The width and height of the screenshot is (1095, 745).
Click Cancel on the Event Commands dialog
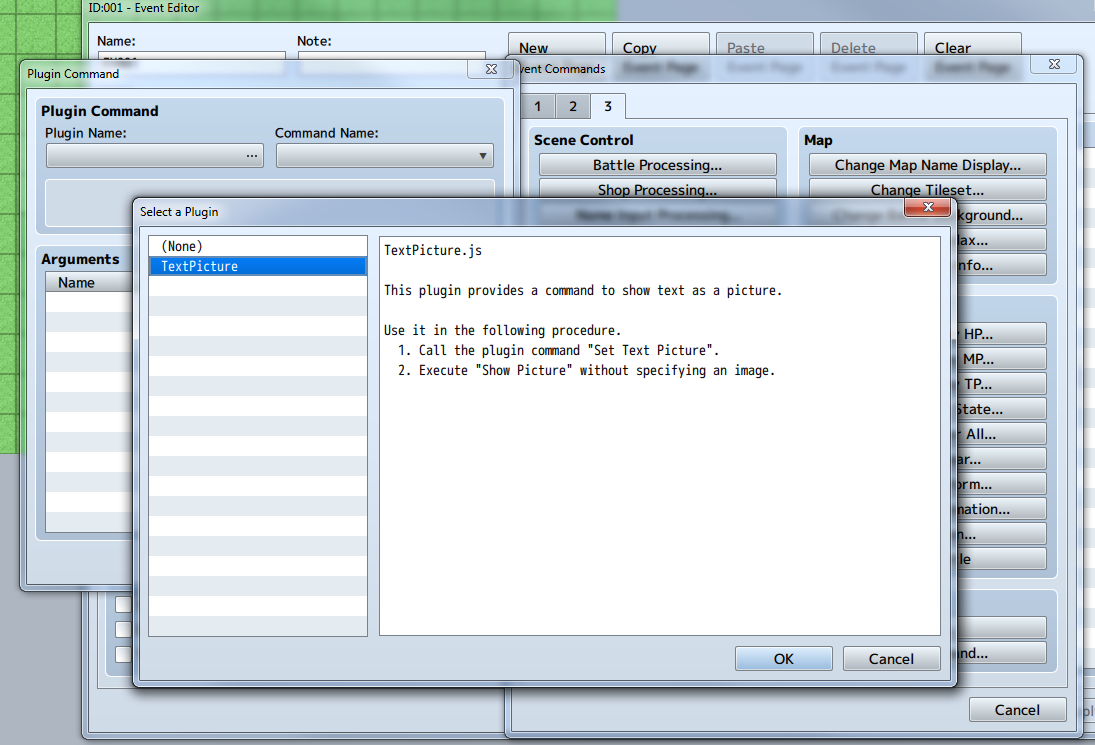point(1017,709)
